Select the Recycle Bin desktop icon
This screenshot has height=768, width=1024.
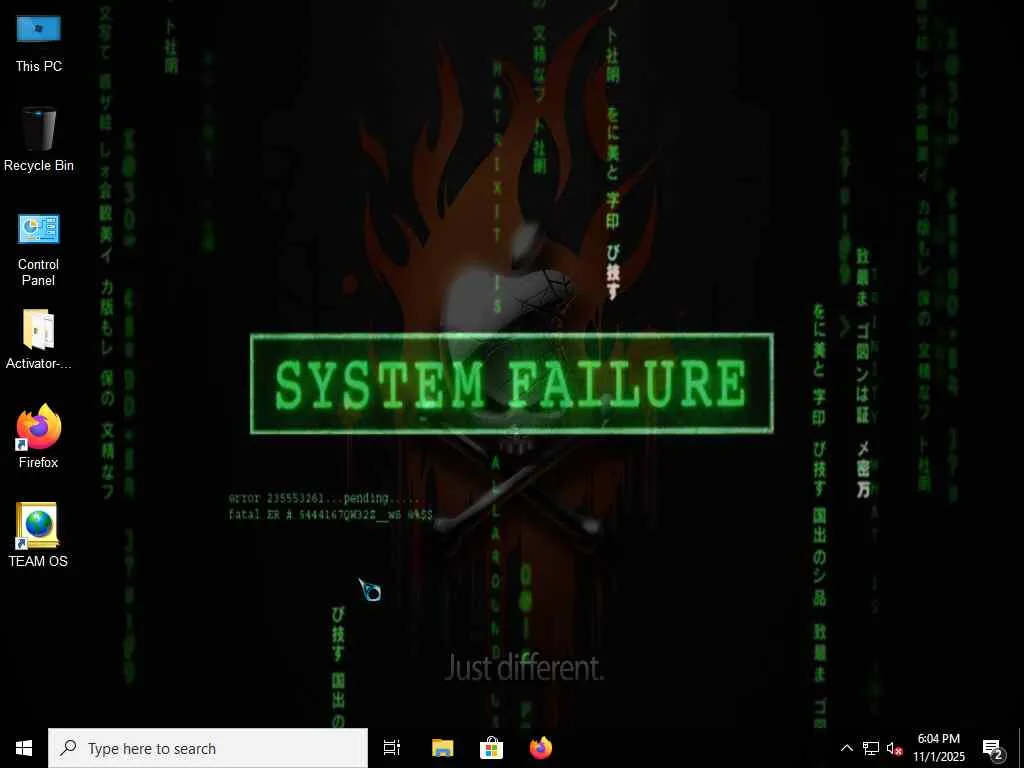point(39,140)
